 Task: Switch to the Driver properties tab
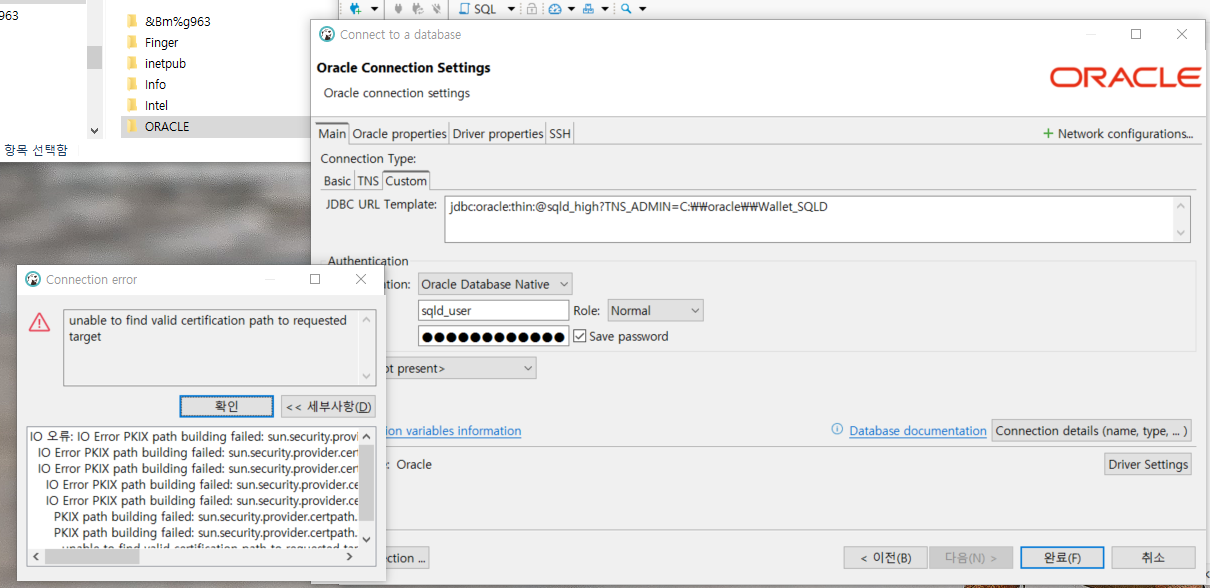pos(498,133)
